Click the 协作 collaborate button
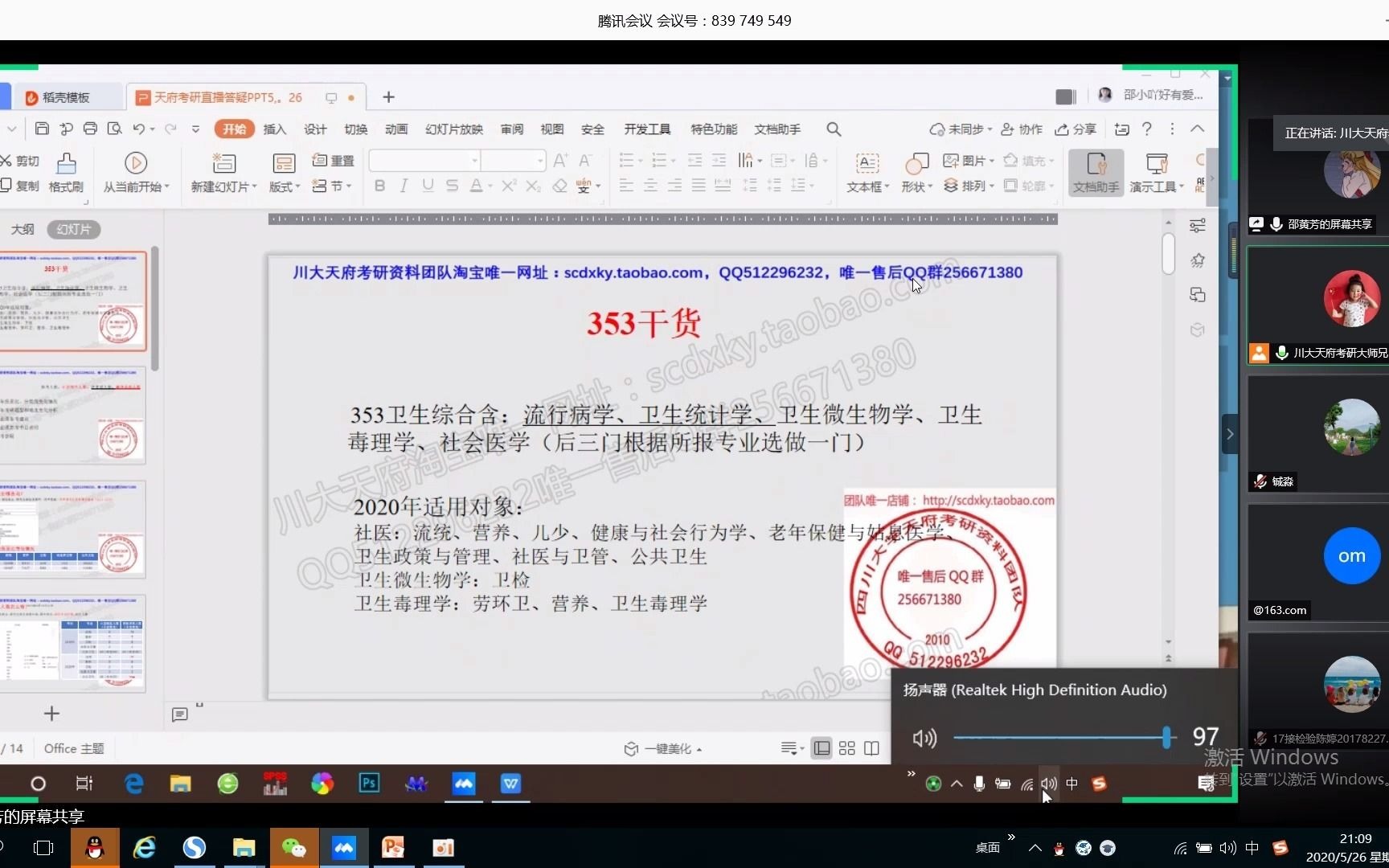This screenshot has width=1389, height=868. click(x=1021, y=129)
